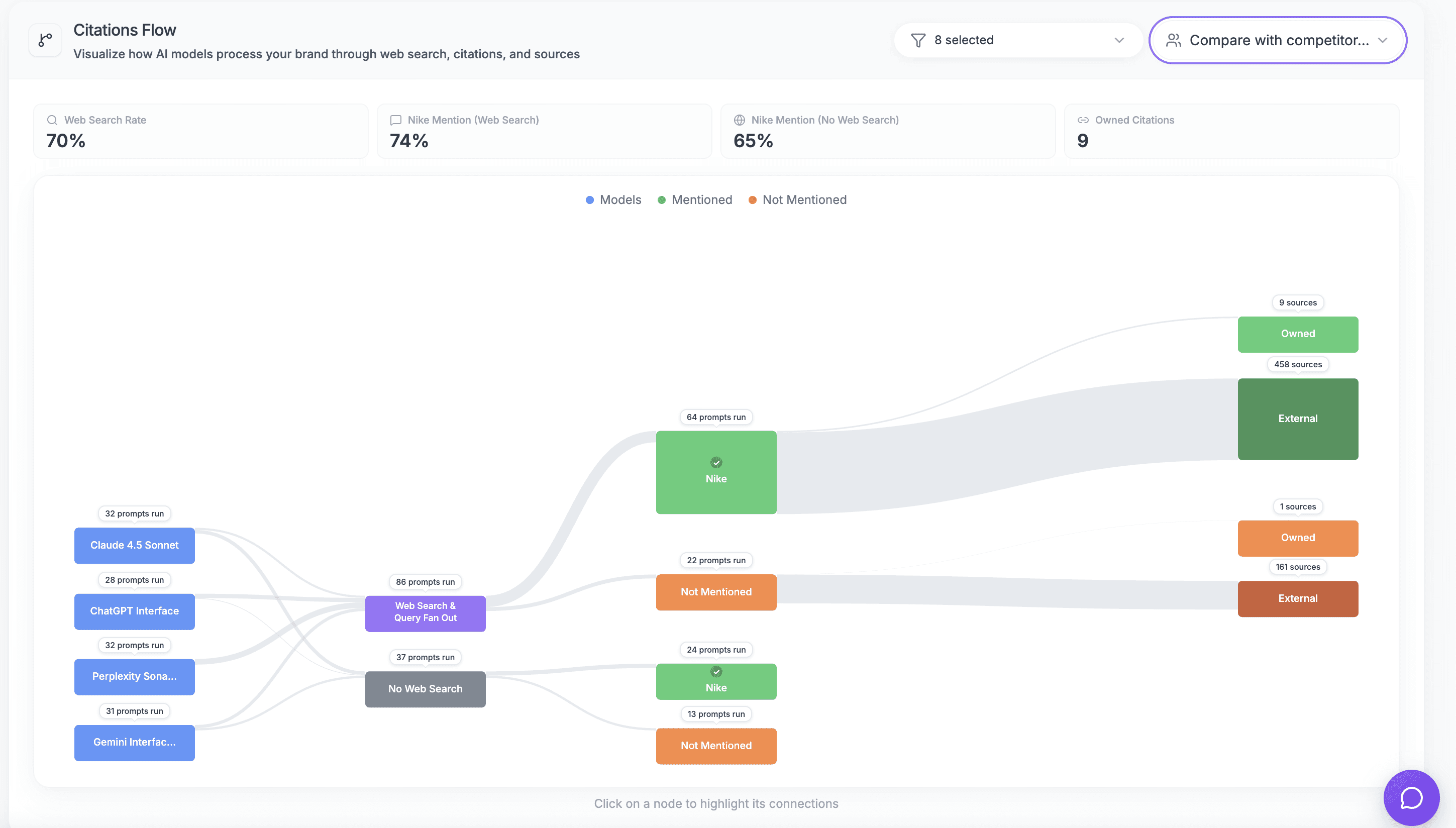Highlight the ChatGPT Interface node
The image size is (1456, 828).
pyautogui.click(x=134, y=611)
